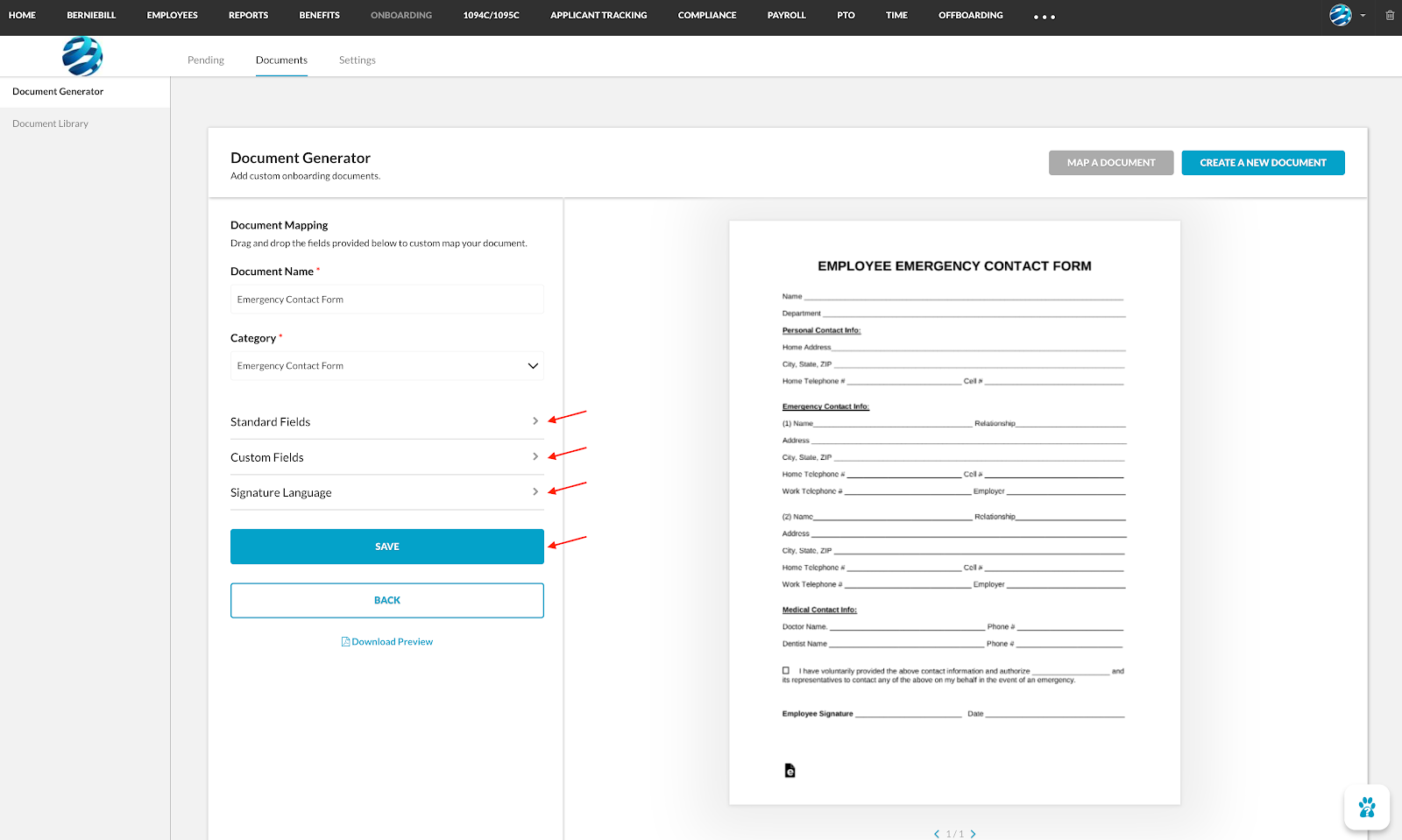
Task: Open the COMPLIANCE menu
Action: [707, 16]
